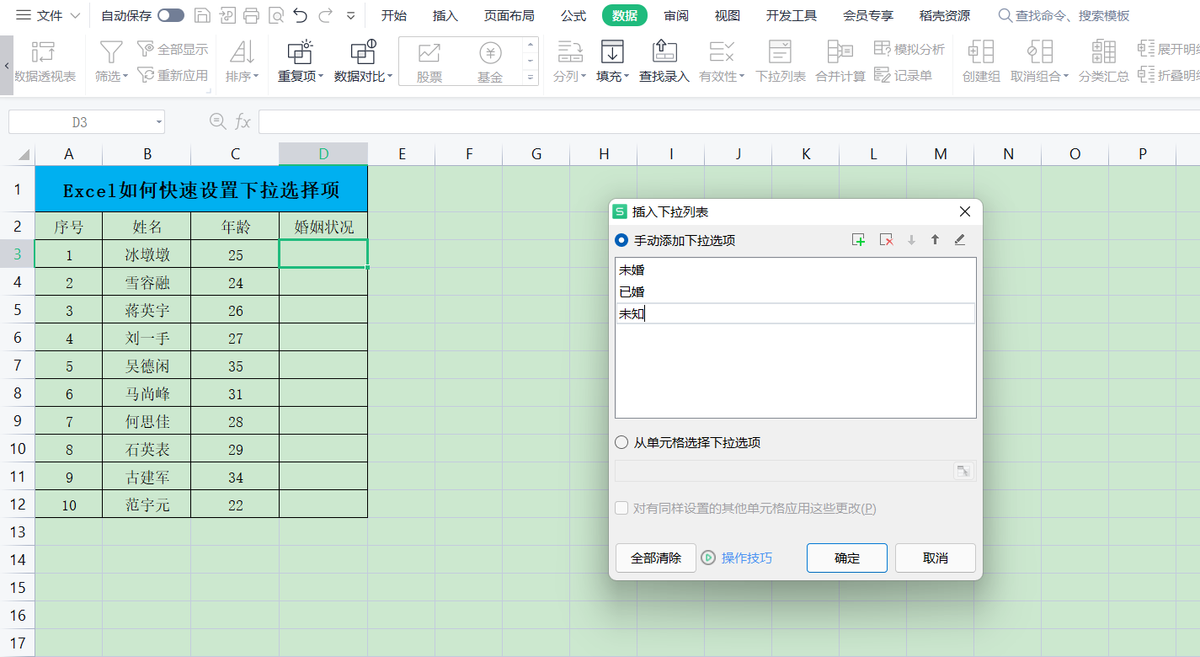Open the 开发工具 tab
Screen dimensions: 1200x657
click(x=791, y=16)
